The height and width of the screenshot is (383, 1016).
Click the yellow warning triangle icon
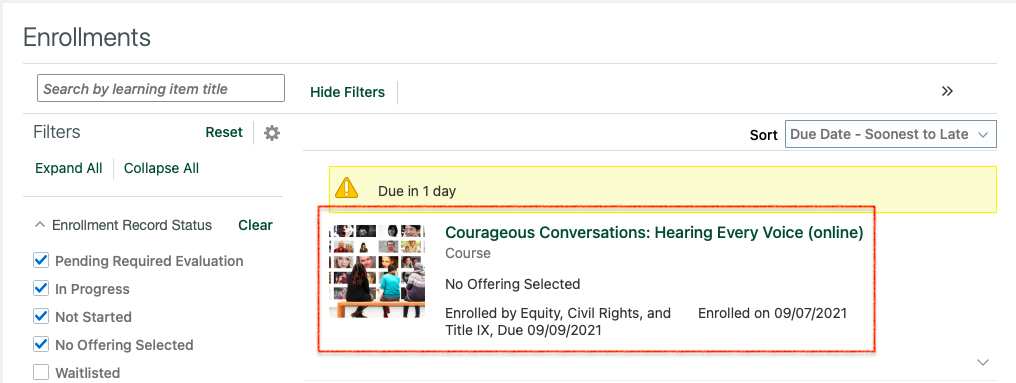pos(347,188)
